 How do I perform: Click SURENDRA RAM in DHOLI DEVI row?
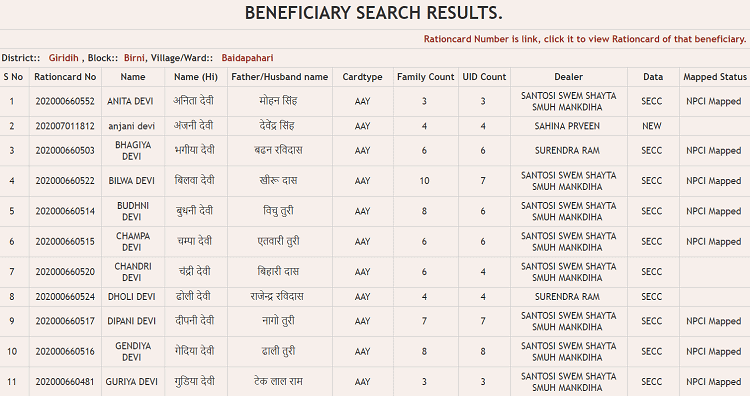tap(567, 297)
